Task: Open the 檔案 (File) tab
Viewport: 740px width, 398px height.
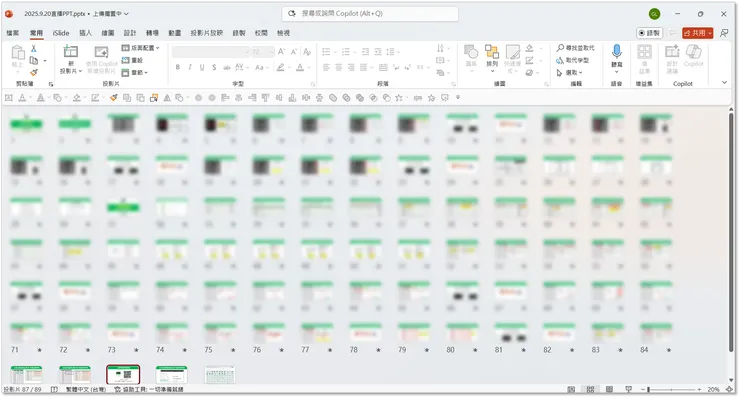Action: [13, 33]
